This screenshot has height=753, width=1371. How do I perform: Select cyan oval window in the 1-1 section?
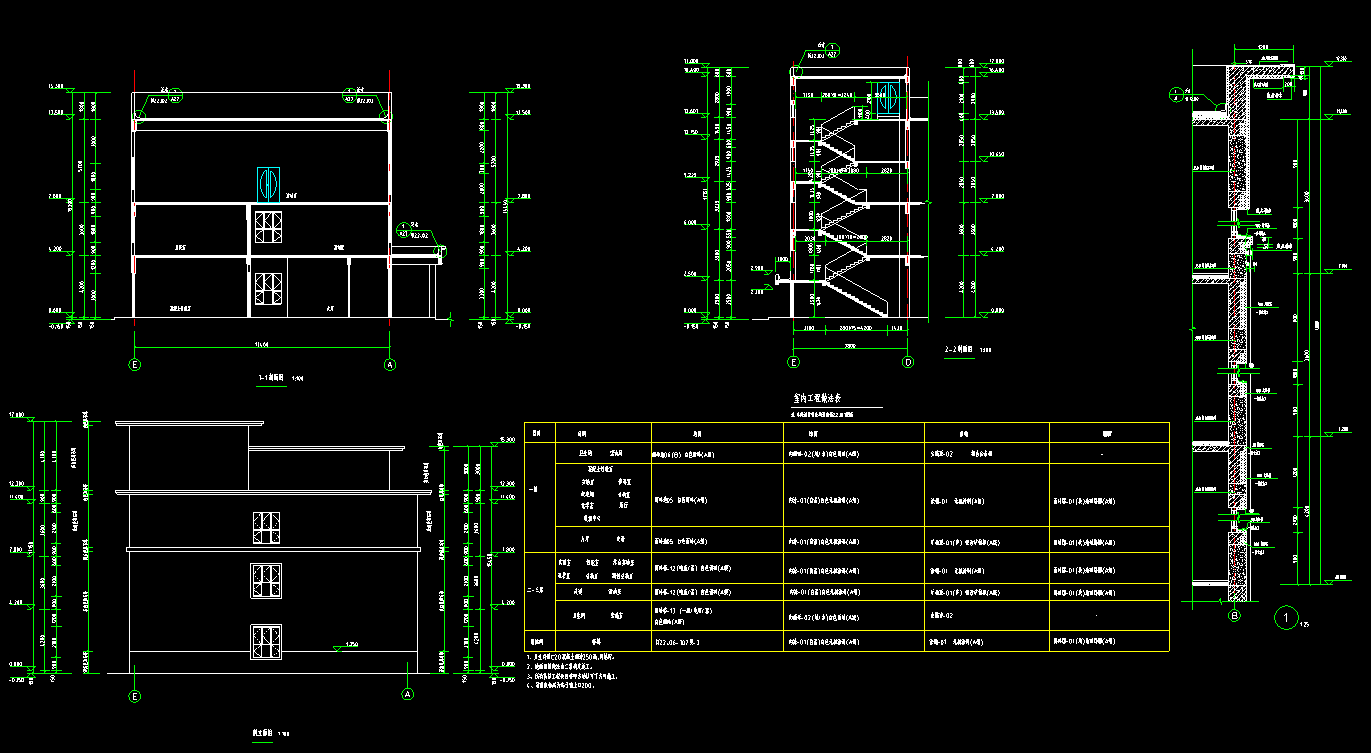coord(267,184)
